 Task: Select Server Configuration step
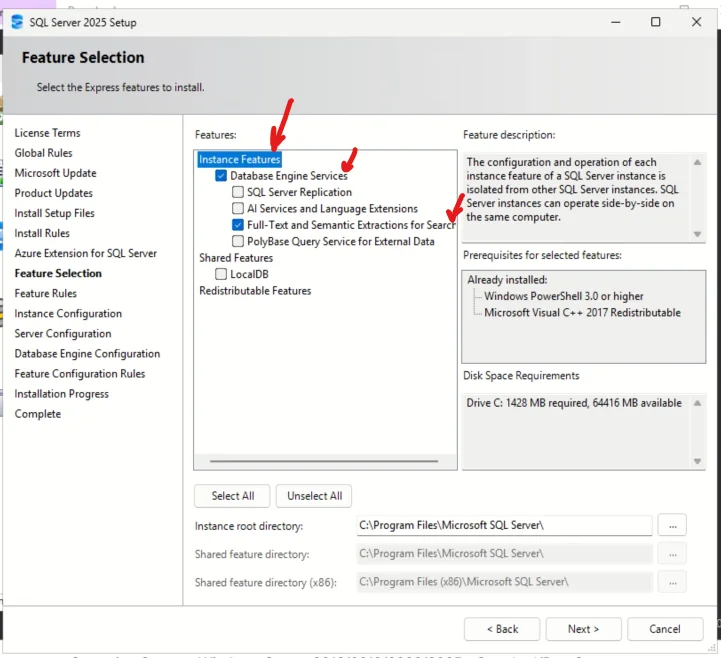[63, 333]
